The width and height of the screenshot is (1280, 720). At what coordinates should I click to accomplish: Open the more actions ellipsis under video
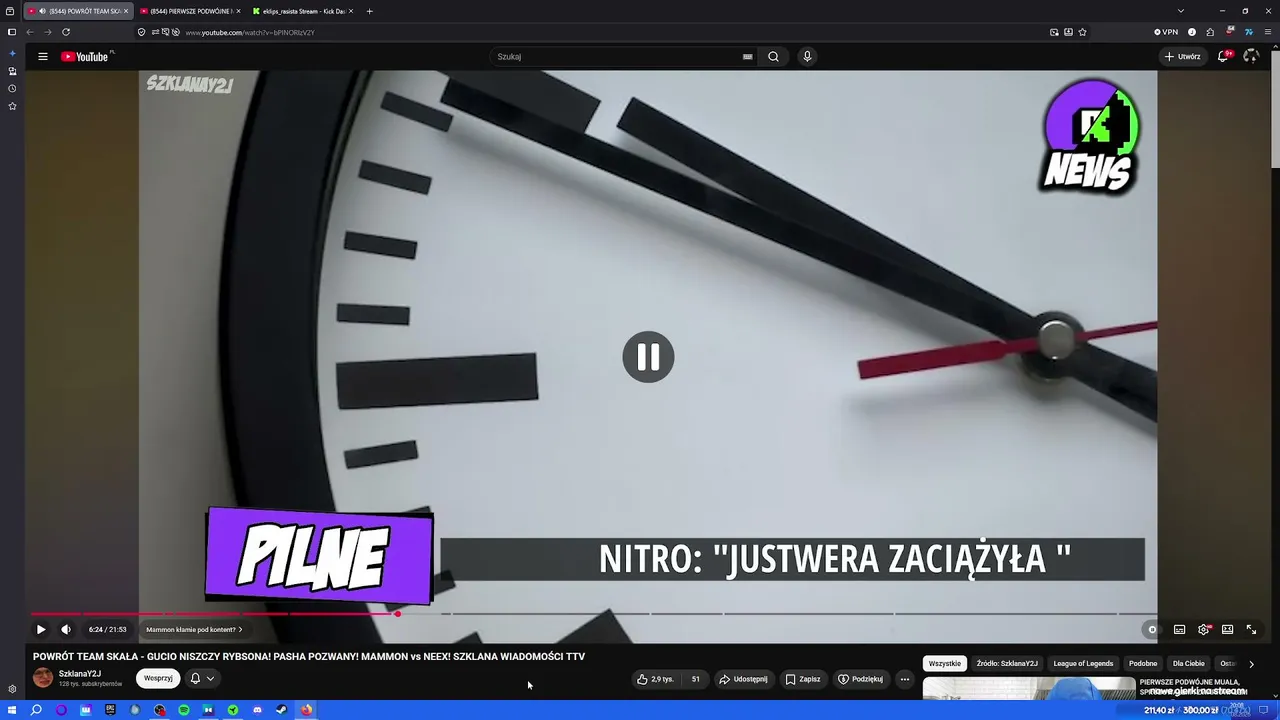(905, 679)
